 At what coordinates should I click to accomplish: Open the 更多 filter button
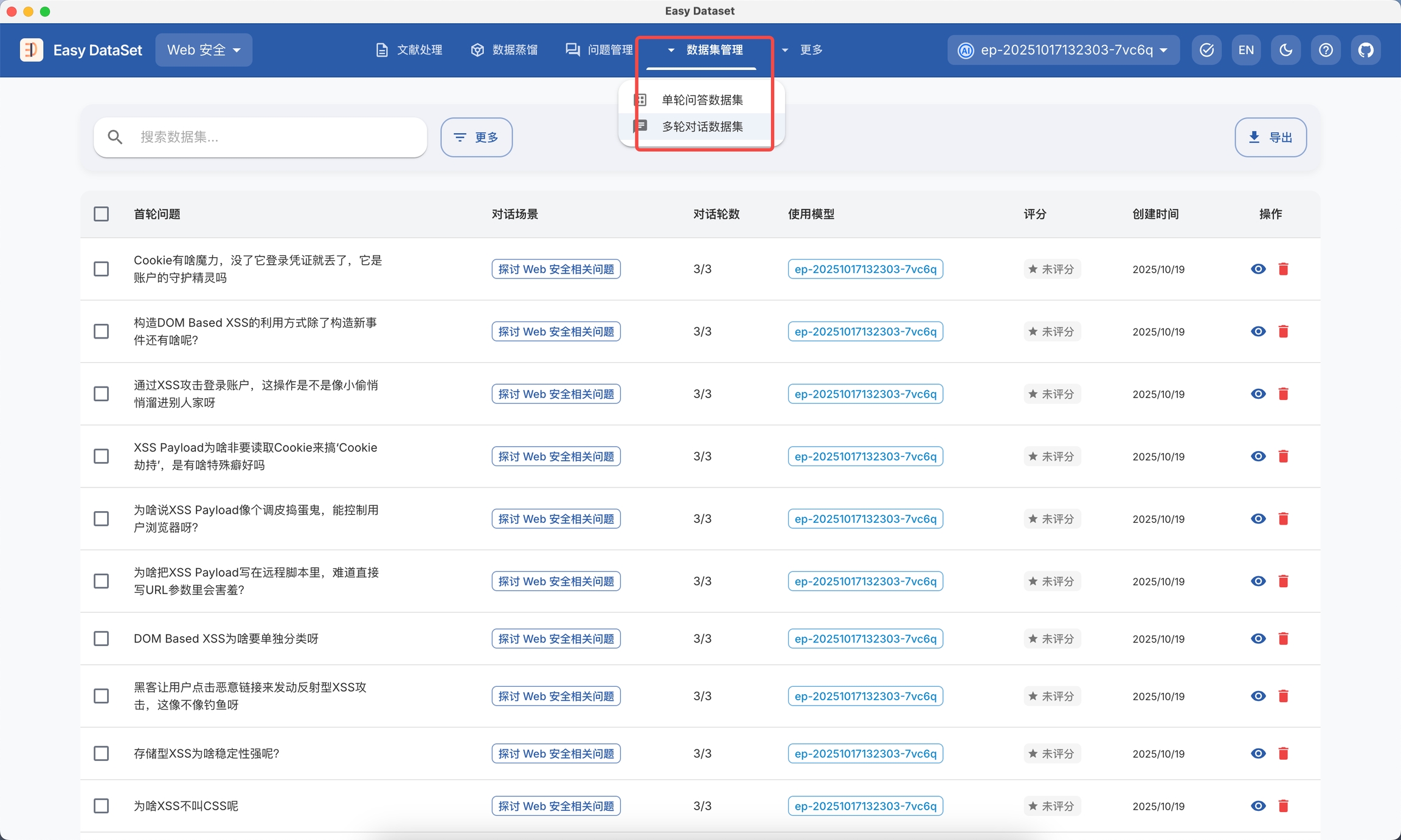coord(476,137)
